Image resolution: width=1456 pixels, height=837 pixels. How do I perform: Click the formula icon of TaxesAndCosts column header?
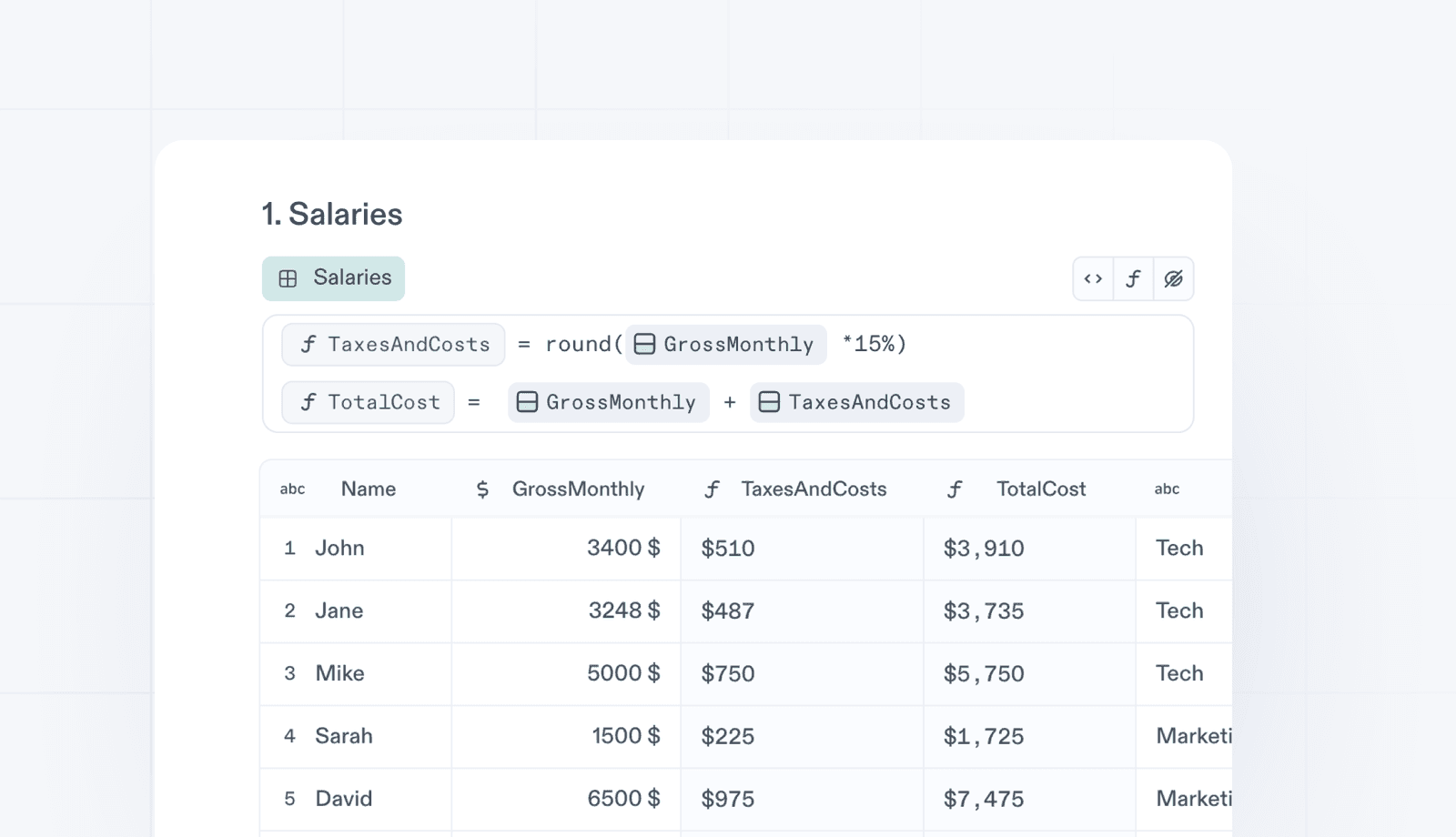click(712, 489)
